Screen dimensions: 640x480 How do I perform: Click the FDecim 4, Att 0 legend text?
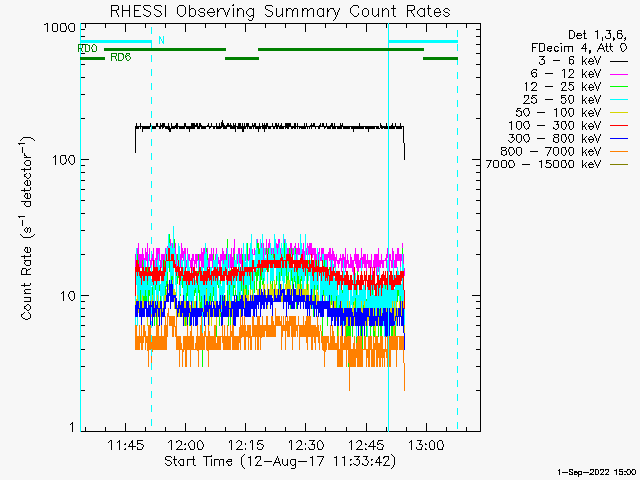(579, 48)
